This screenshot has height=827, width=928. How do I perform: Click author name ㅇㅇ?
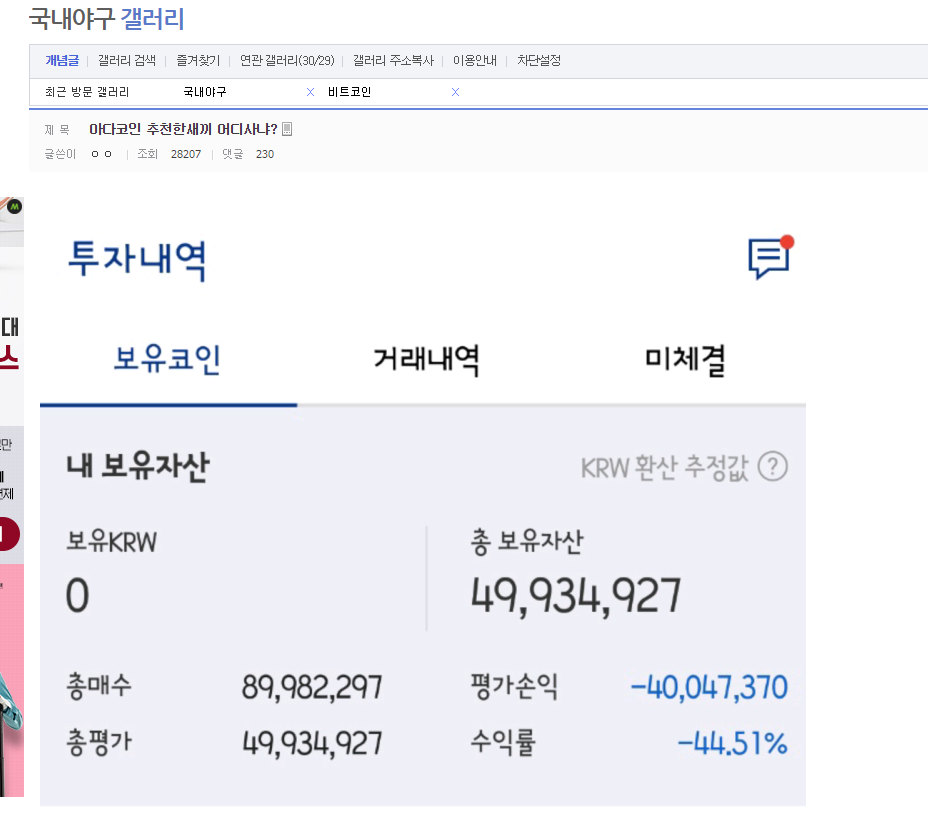(101, 154)
